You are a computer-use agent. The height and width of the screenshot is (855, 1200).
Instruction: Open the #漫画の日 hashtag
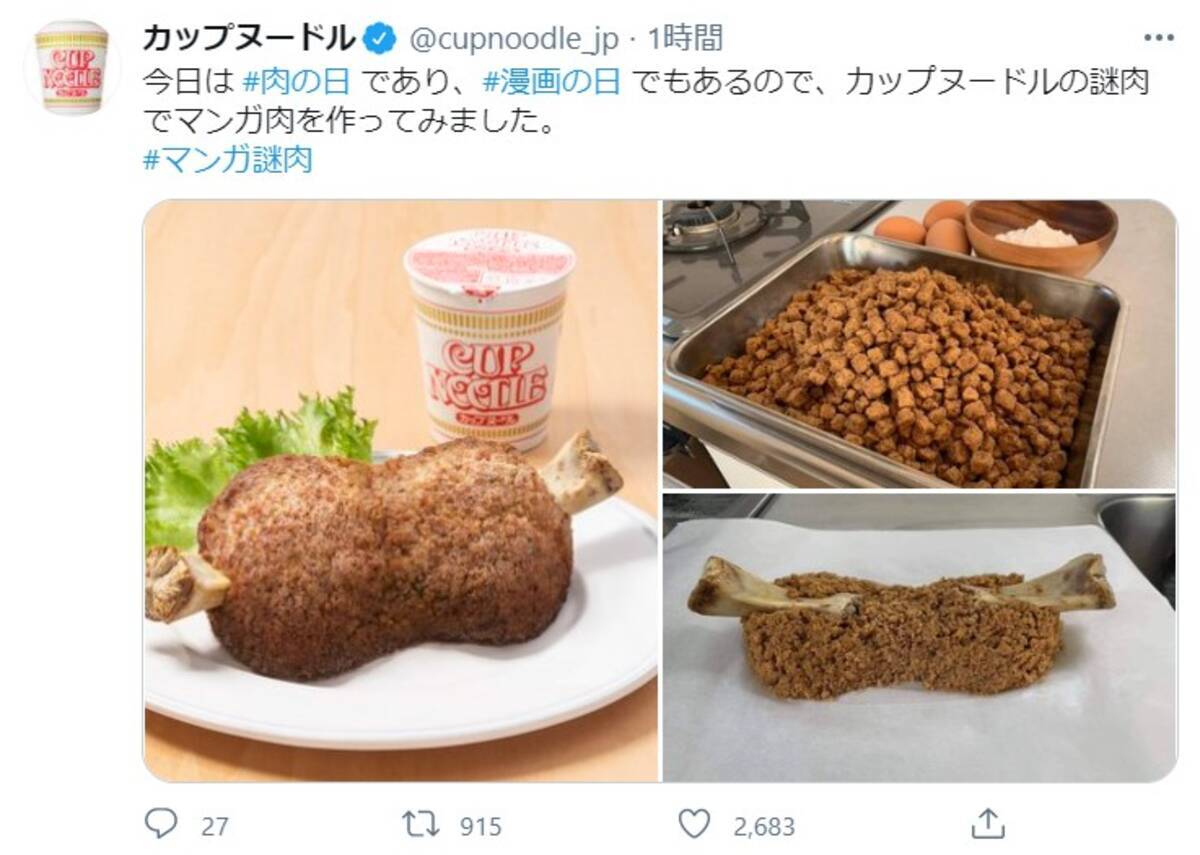coord(552,83)
